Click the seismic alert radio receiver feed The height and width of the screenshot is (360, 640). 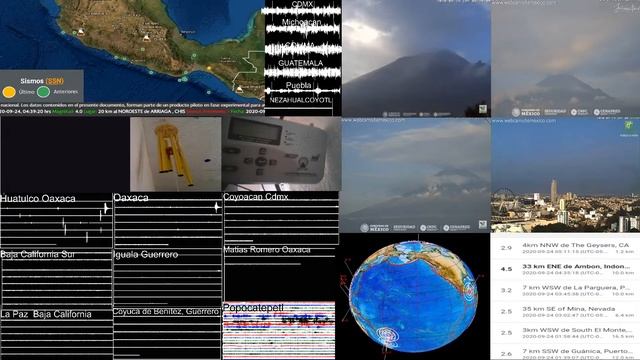(282, 154)
